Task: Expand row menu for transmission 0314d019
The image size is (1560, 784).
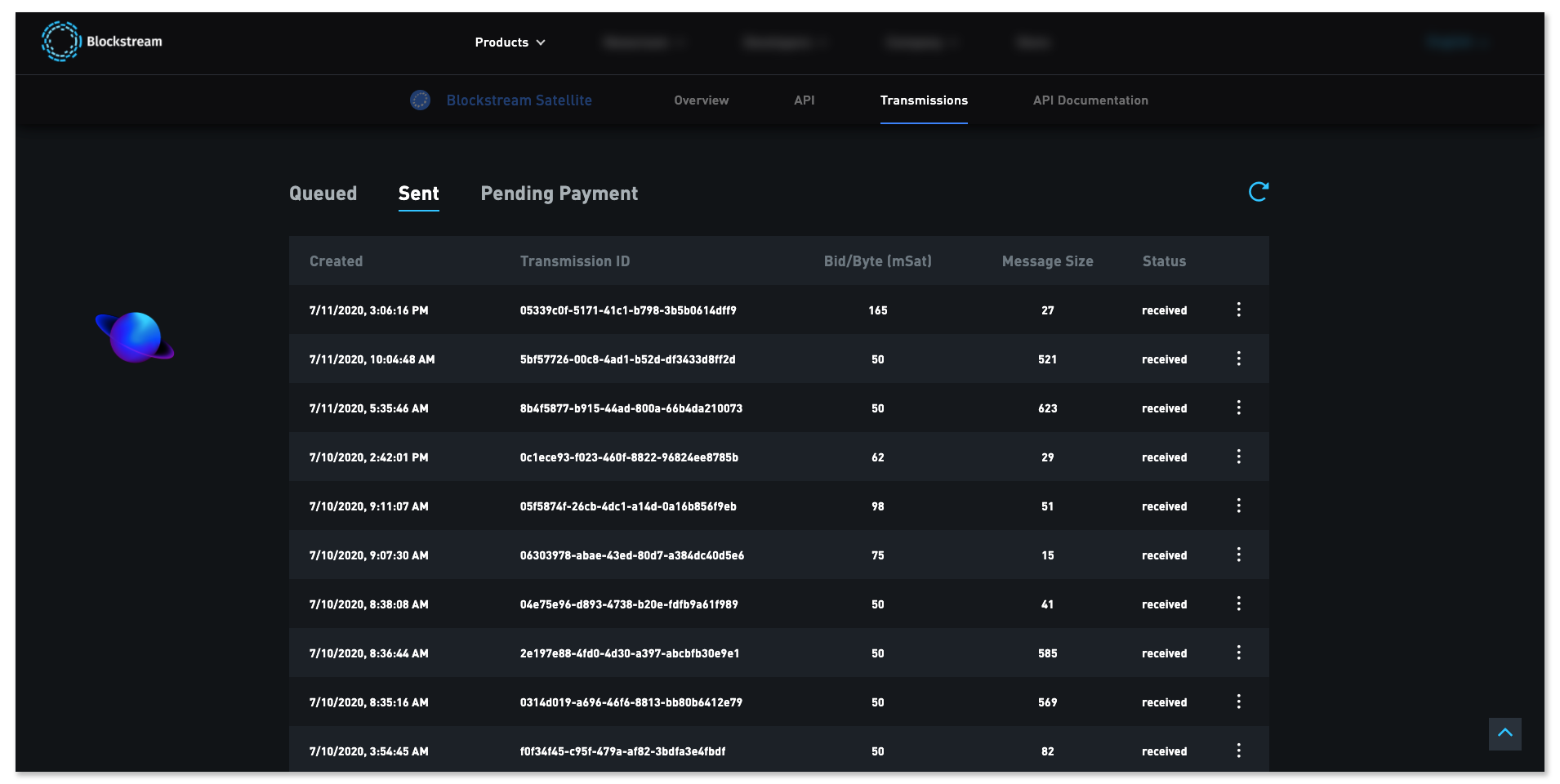Action: click(x=1238, y=702)
